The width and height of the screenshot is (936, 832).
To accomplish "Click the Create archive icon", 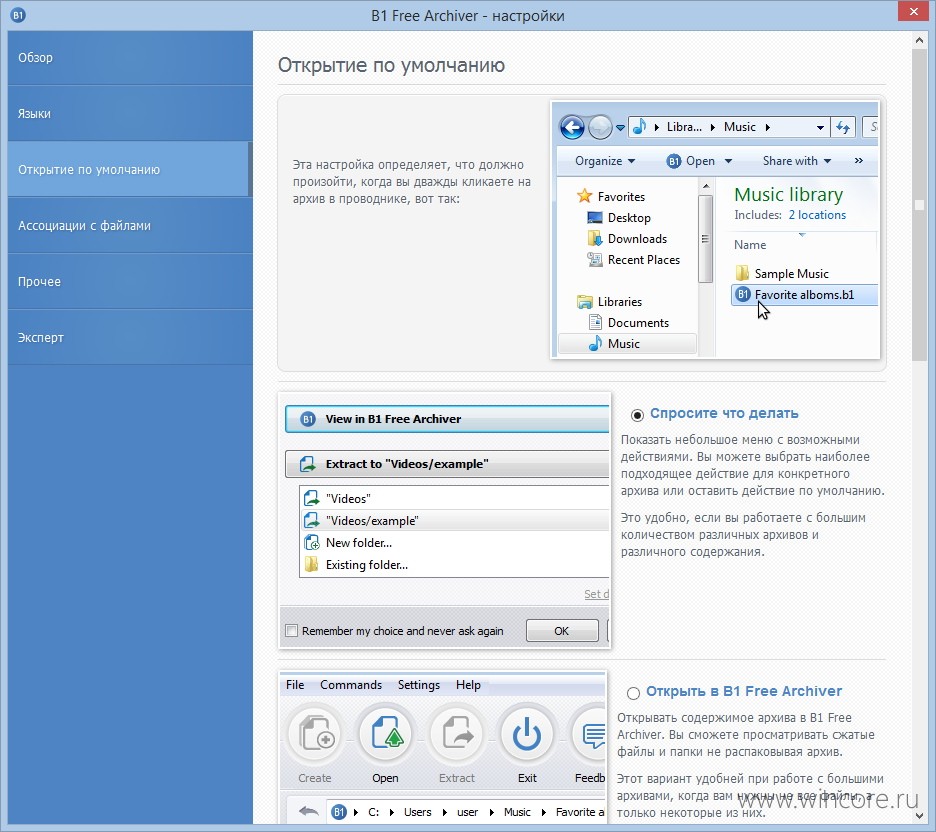I will pos(315,734).
